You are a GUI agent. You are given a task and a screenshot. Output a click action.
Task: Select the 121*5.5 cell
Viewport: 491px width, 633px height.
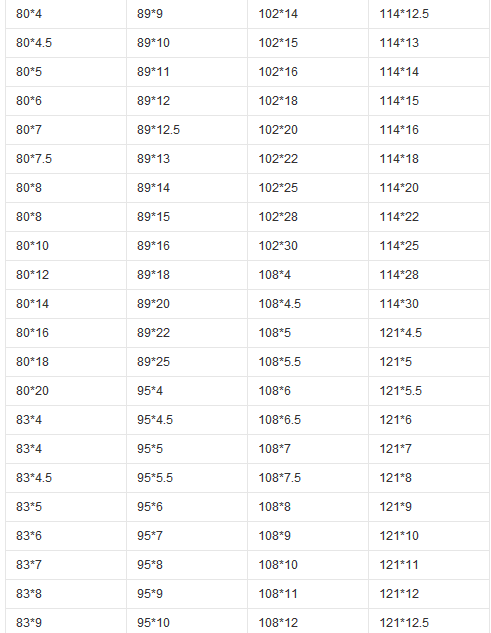429,391
